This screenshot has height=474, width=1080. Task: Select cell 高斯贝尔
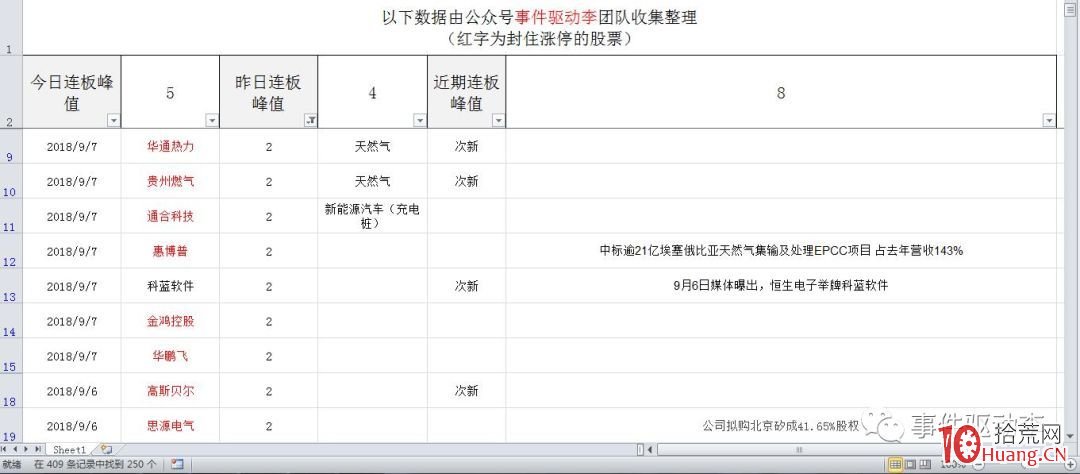click(170, 391)
